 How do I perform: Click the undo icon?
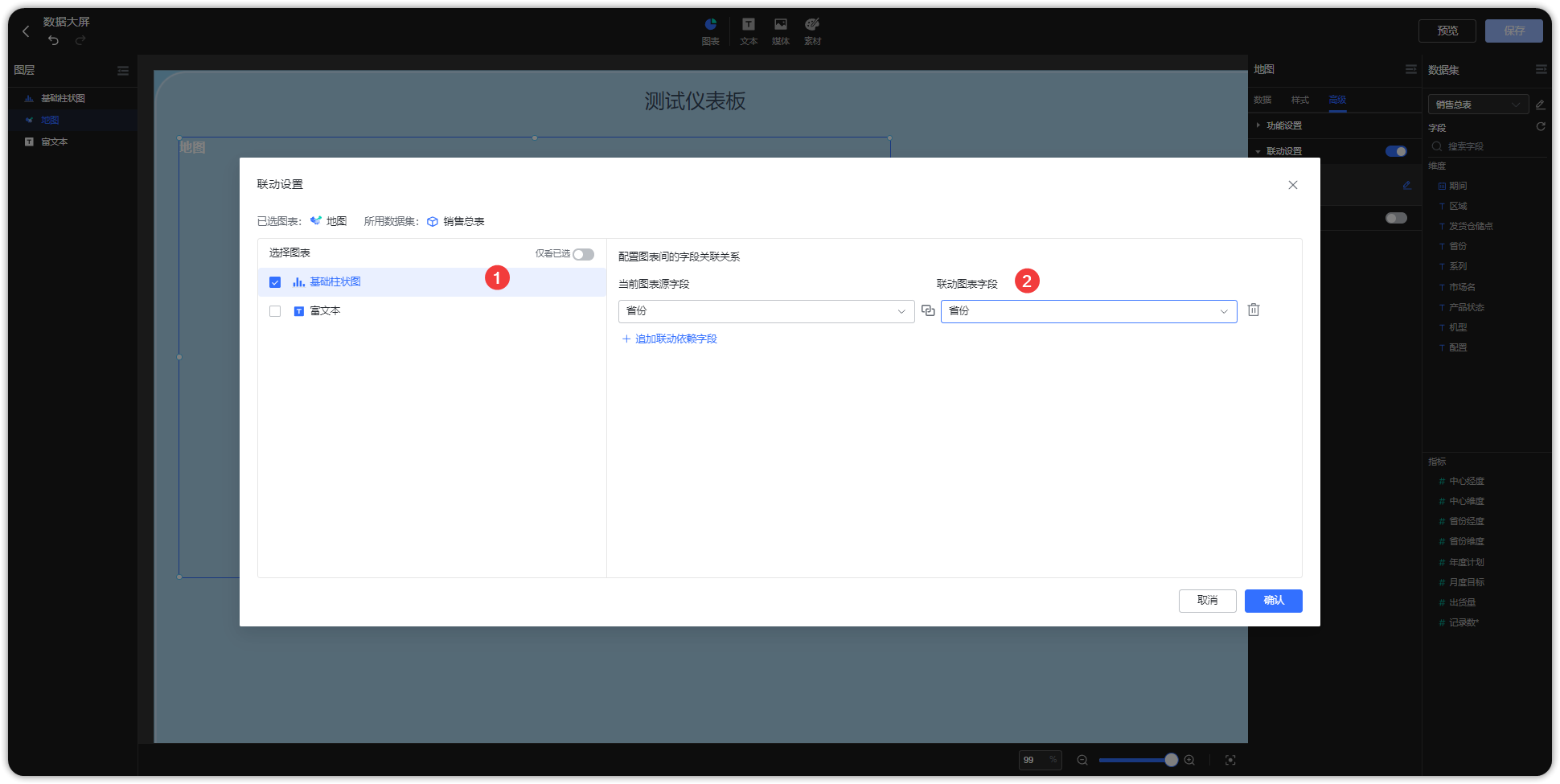pos(54,40)
